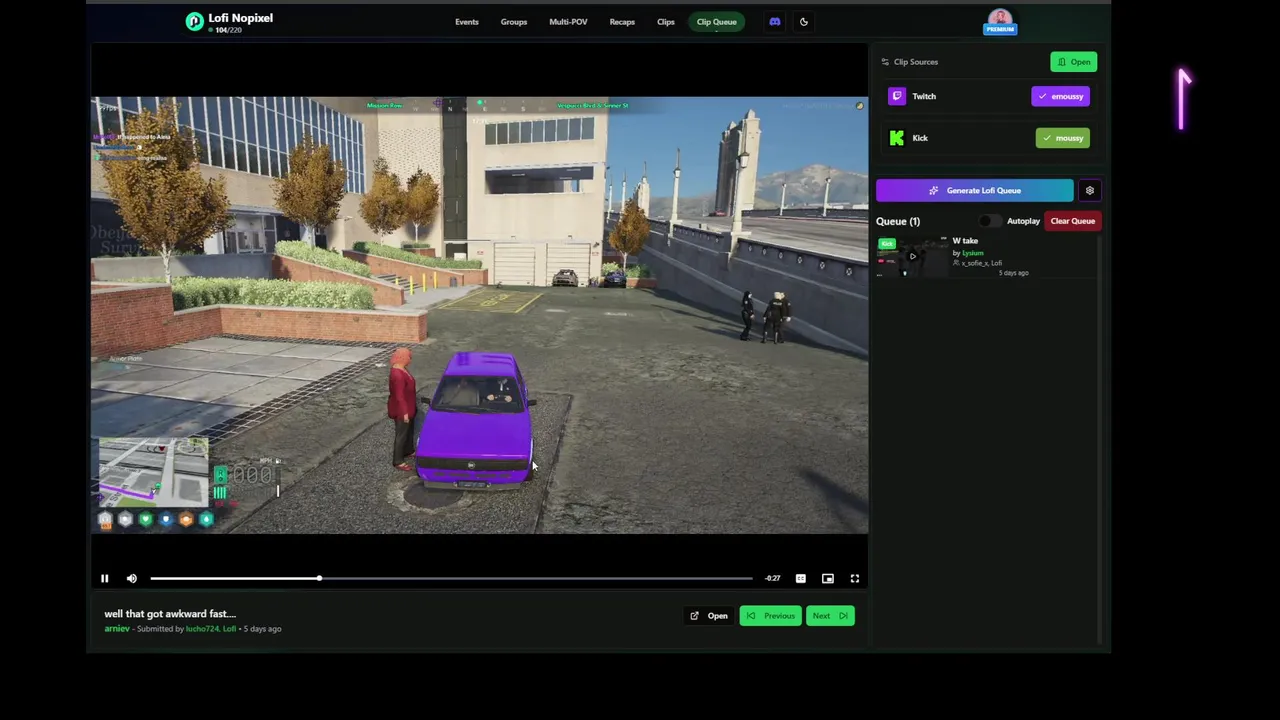Click the 'W take' clip title

tap(965, 241)
